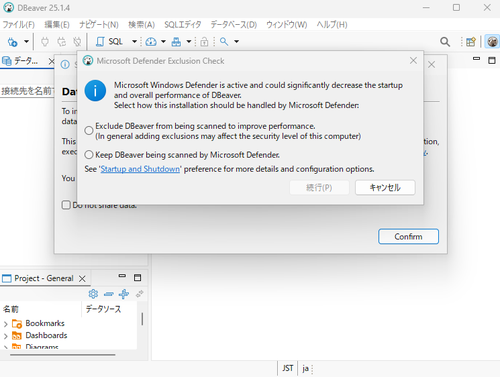This screenshot has width=500, height=377.
Task: Close the Project - General tab
Action: (x=82, y=279)
